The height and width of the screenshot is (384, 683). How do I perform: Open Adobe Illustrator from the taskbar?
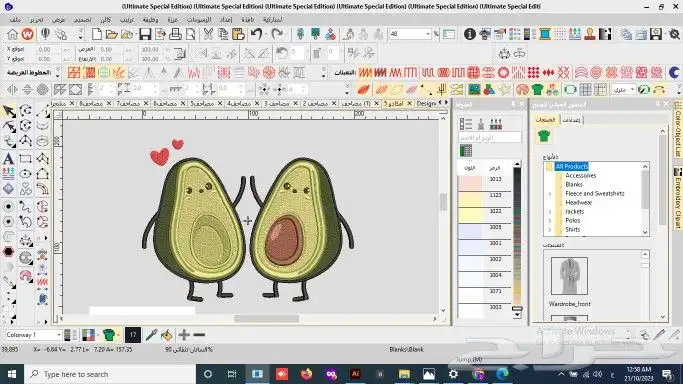tap(355, 374)
